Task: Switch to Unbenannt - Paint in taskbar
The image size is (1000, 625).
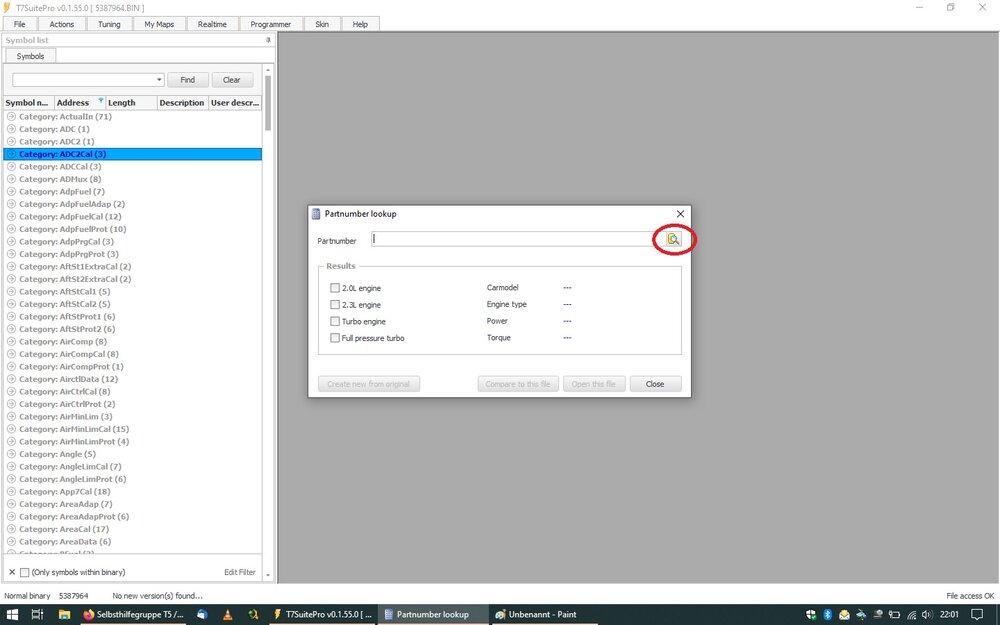Action: (x=545, y=615)
